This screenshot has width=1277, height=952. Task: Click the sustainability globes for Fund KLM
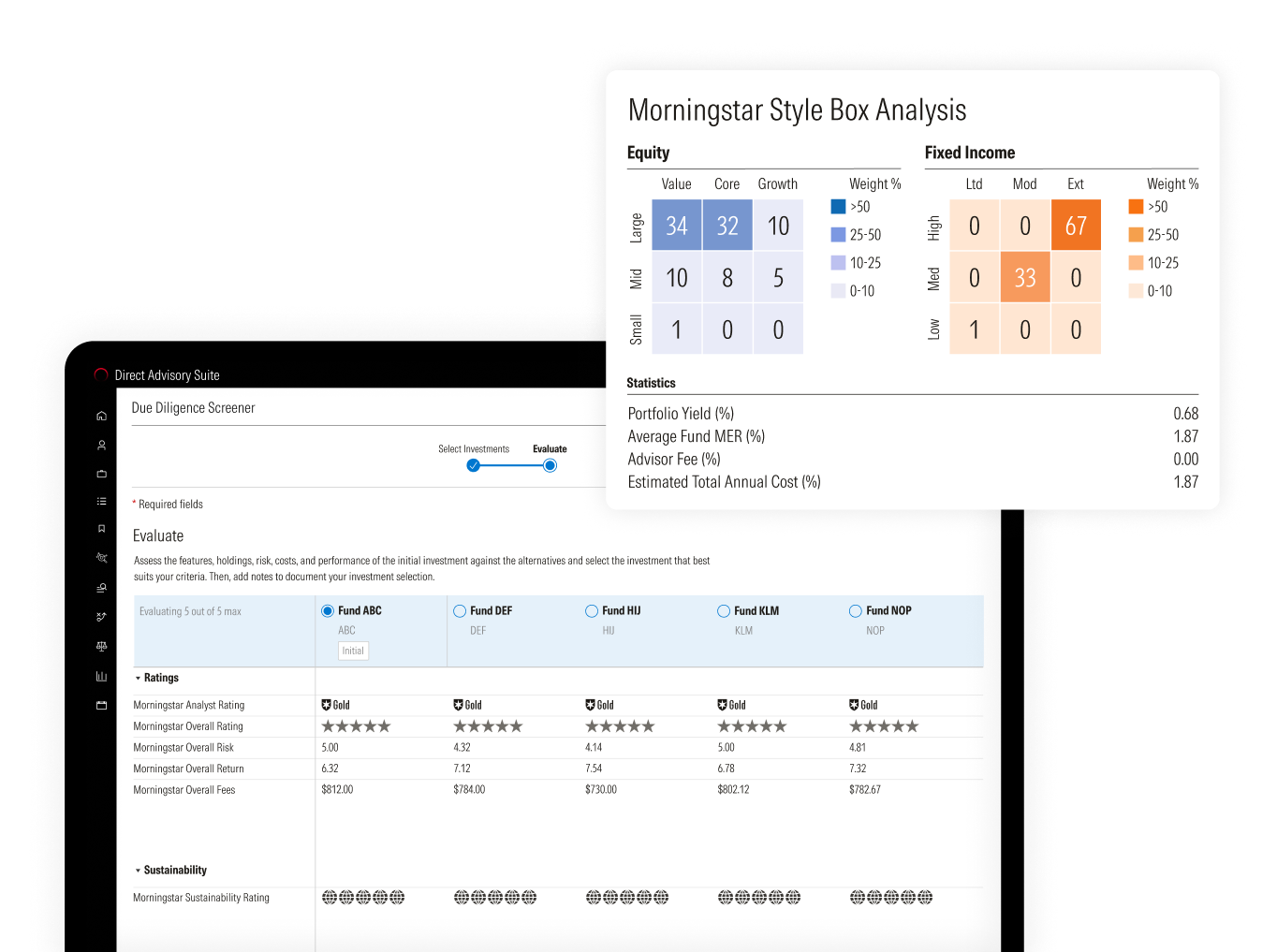point(759,898)
